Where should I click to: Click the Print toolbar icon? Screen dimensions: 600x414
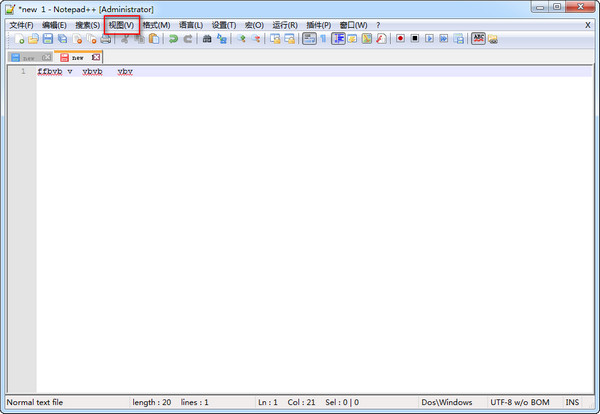click(x=106, y=39)
